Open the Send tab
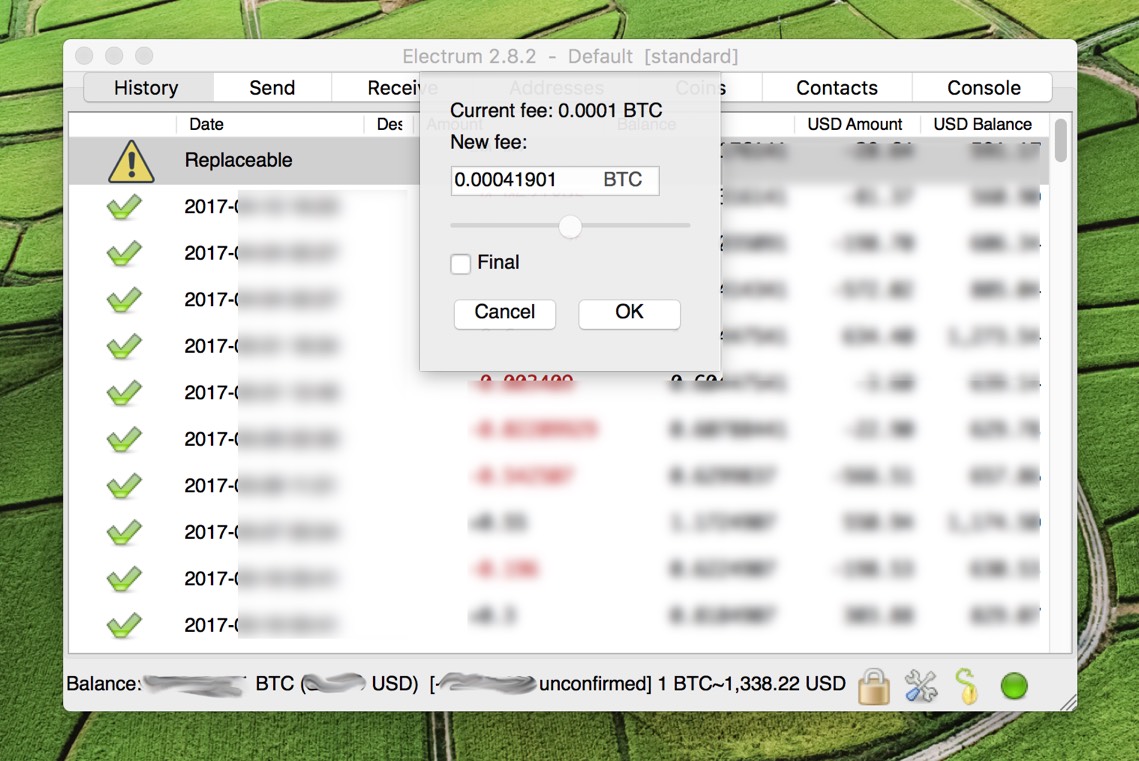1139x761 pixels. (272, 88)
